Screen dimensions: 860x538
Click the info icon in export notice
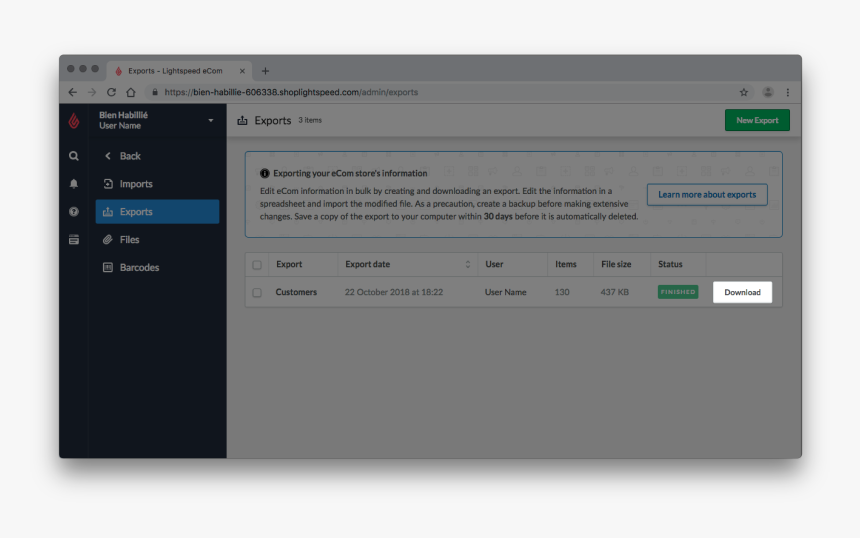tap(264, 173)
